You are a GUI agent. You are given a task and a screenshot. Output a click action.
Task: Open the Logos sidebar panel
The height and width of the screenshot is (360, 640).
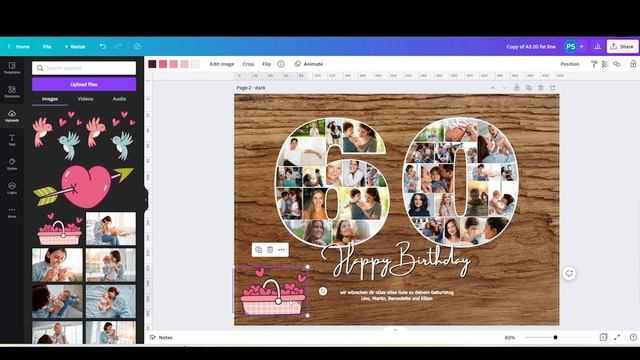[12, 188]
